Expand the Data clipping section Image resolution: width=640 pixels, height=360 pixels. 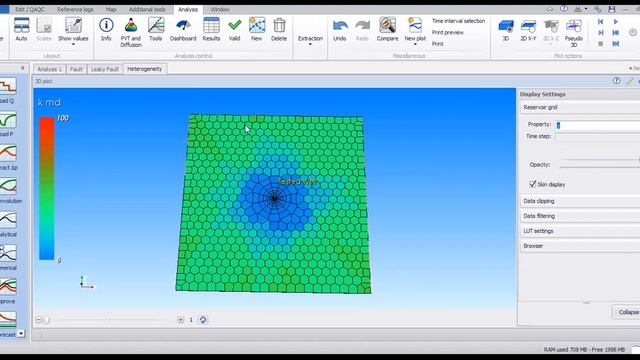(x=580, y=201)
